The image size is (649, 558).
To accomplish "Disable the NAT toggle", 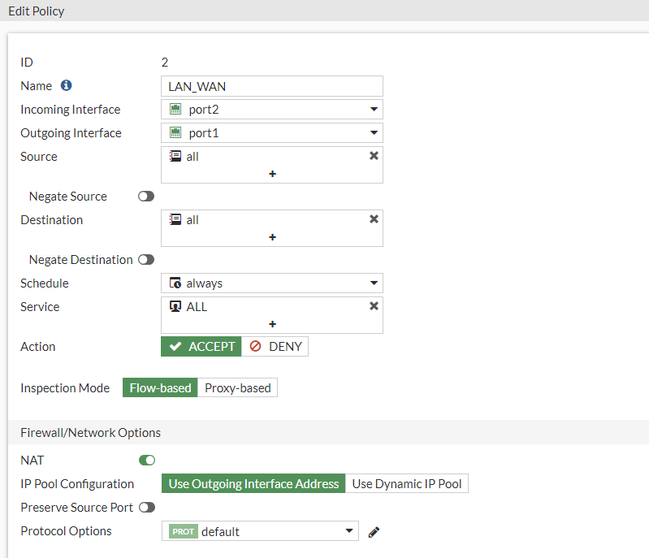I will pyautogui.click(x=147, y=461).
